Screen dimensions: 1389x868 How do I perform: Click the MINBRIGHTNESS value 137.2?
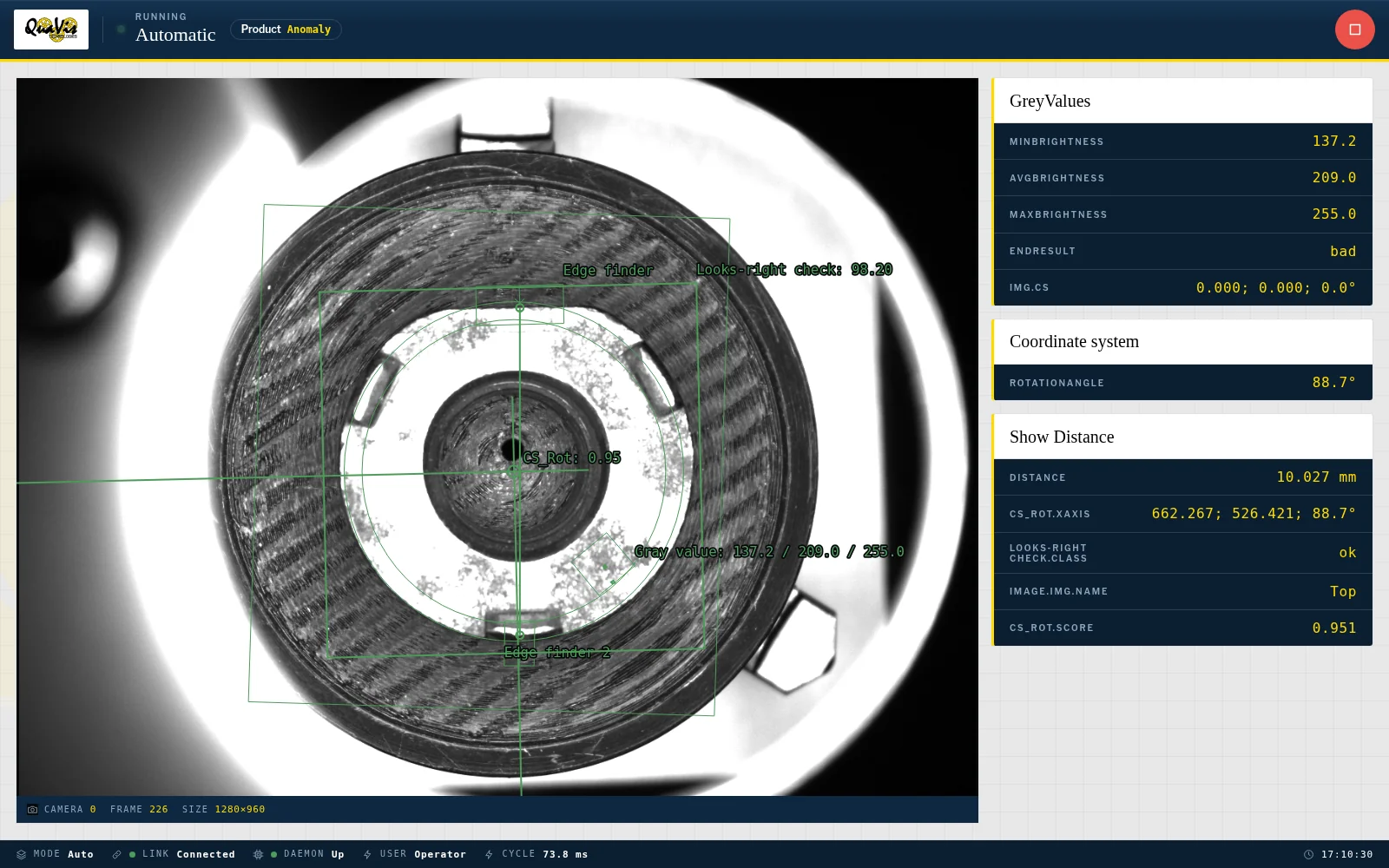pyautogui.click(x=1333, y=141)
